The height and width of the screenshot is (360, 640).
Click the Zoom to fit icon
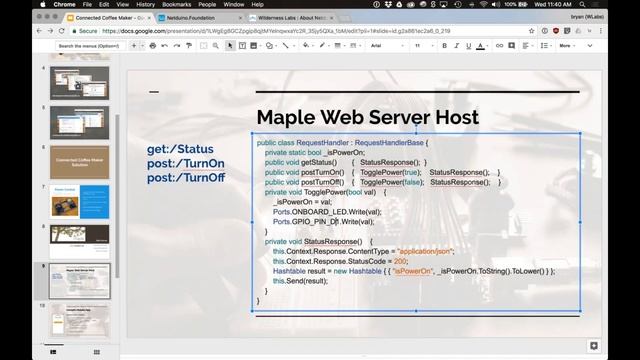click(204, 46)
